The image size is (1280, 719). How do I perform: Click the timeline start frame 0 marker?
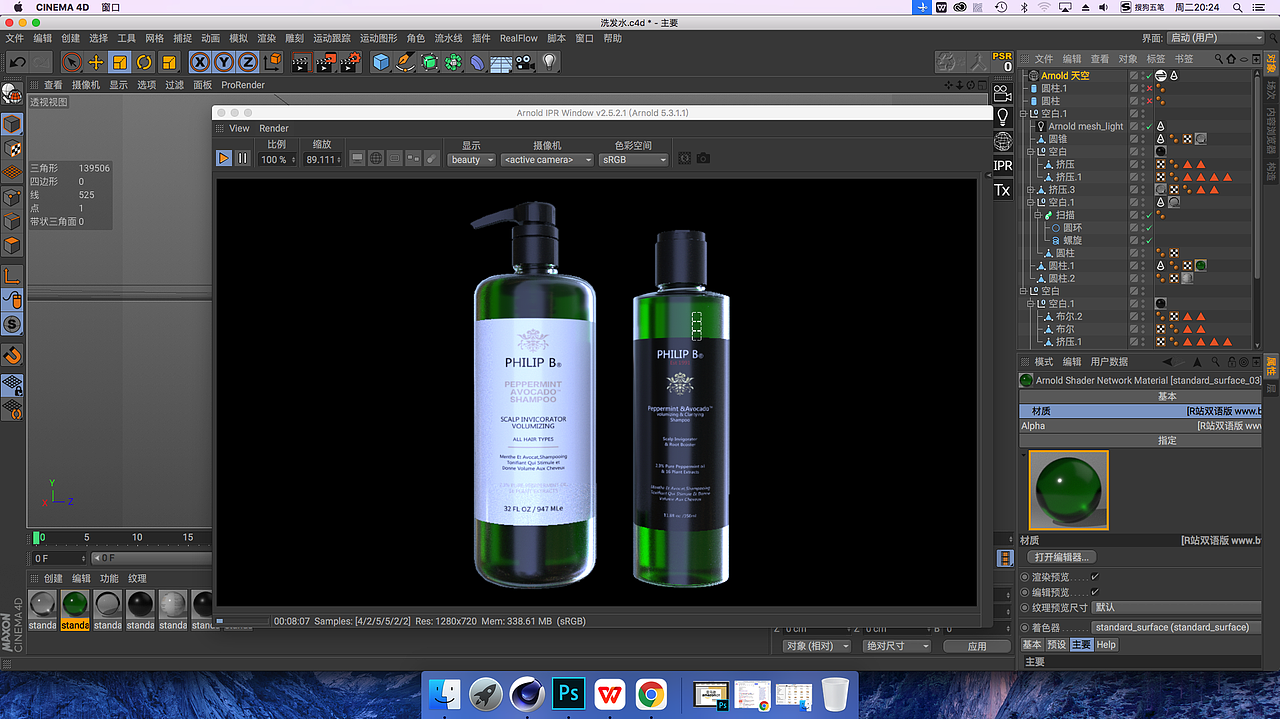click(x=37, y=537)
